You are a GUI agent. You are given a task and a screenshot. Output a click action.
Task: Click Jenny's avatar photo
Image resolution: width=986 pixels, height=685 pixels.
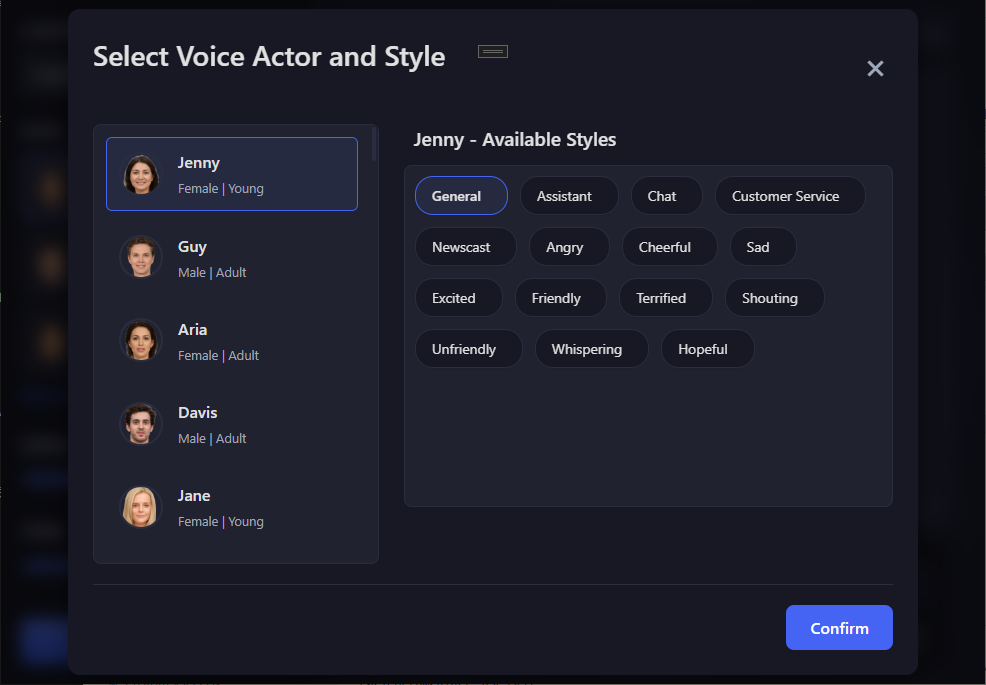[141, 174]
